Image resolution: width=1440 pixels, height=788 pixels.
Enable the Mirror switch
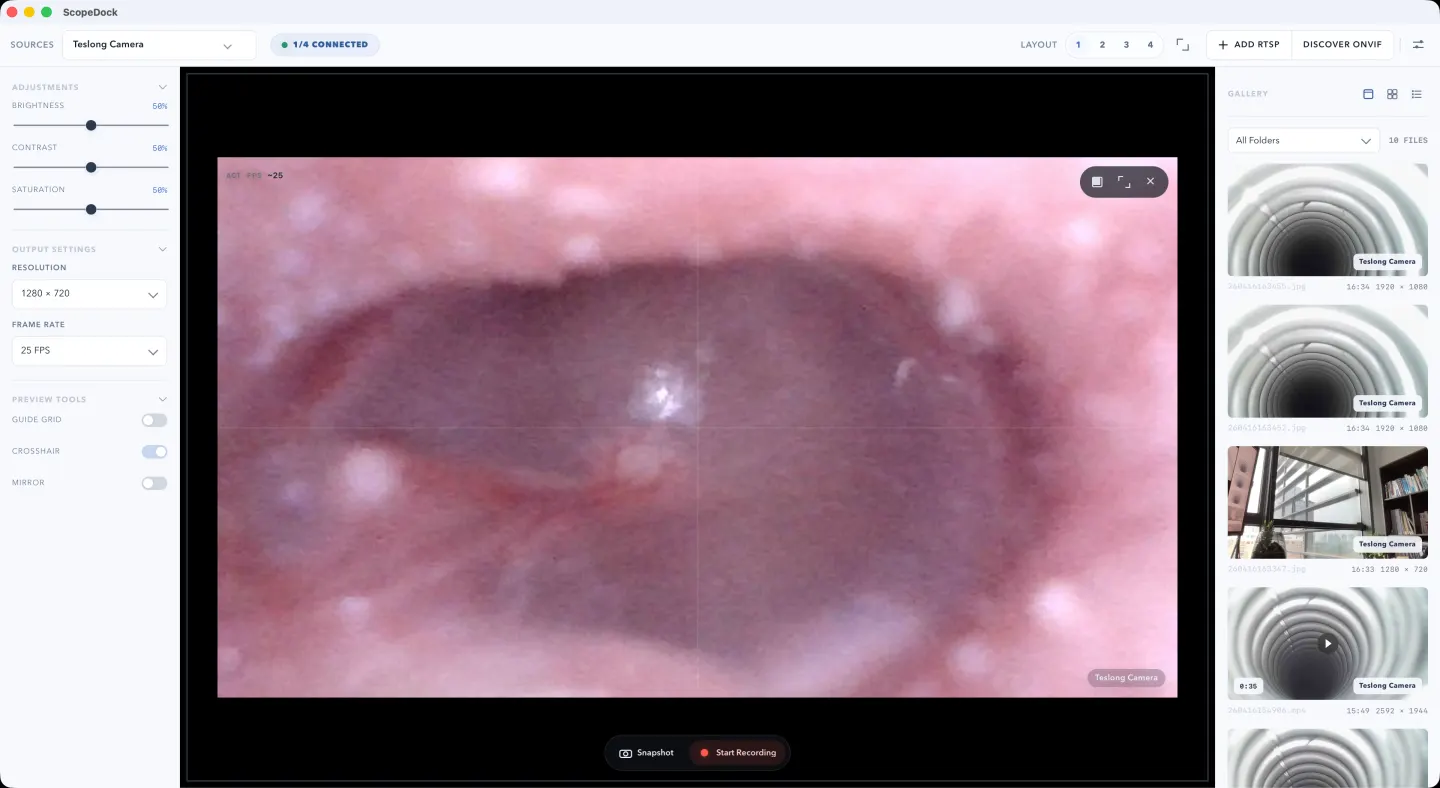pyautogui.click(x=154, y=483)
